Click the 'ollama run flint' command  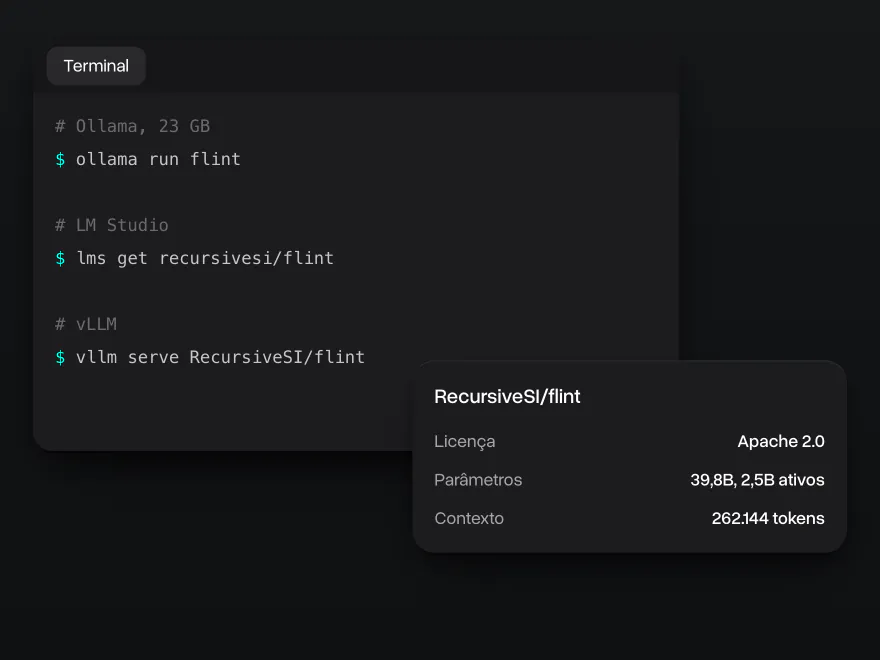click(x=158, y=159)
